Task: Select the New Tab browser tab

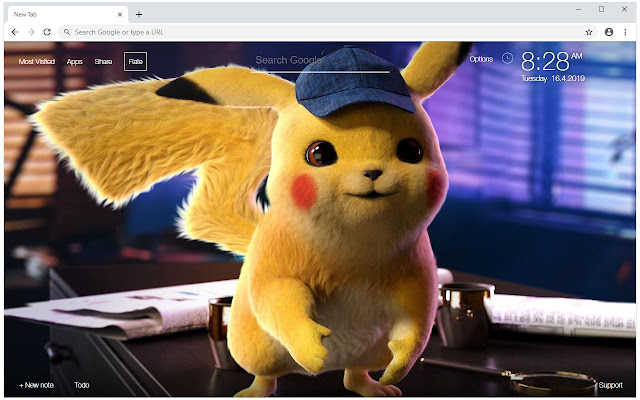Action: point(67,14)
